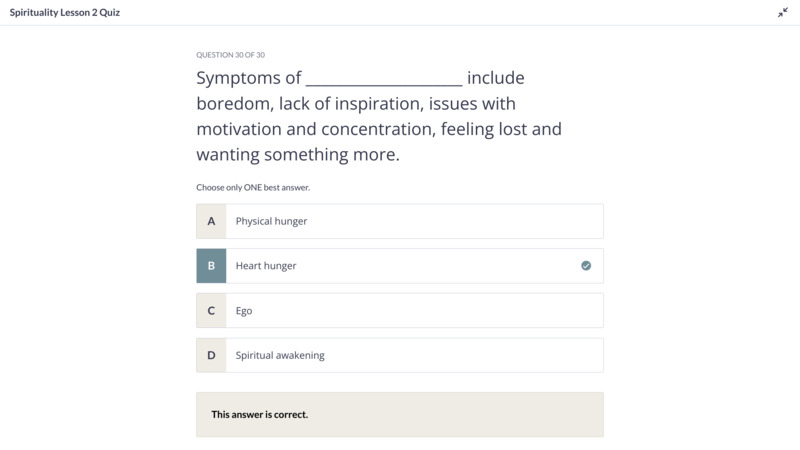Click empty area of Physical hunger row
The width and height of the screenshot is (800, 450).
pos(454,221)
